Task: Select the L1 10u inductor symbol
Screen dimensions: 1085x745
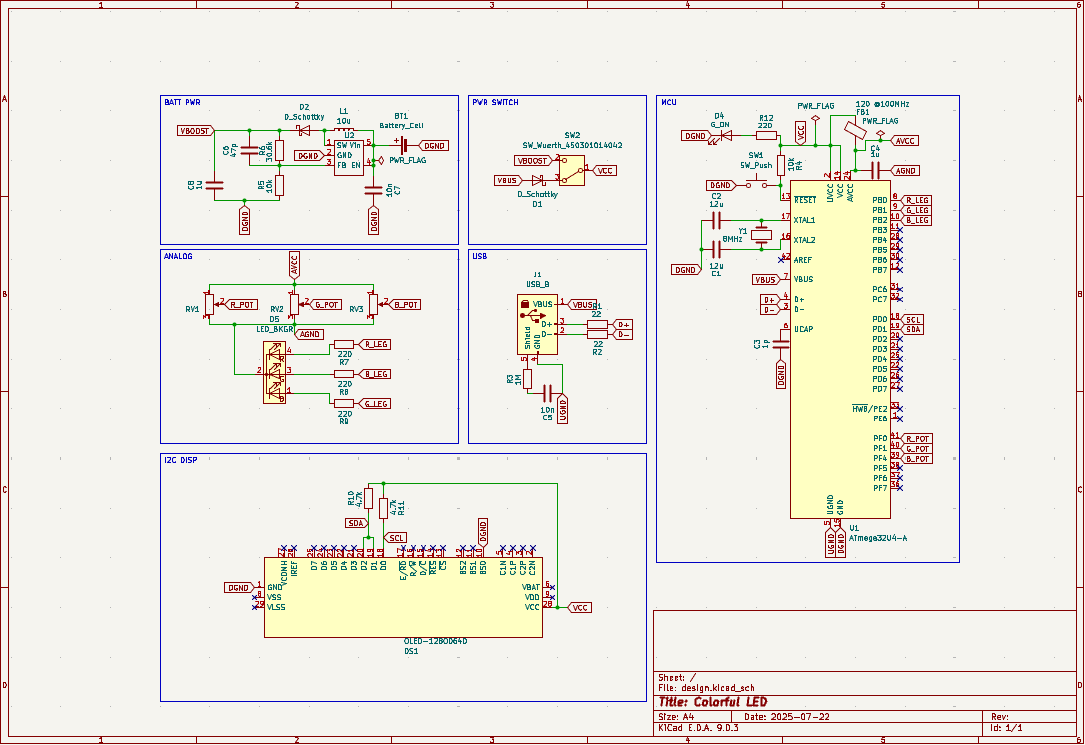Action: click(x=344, y=129)
